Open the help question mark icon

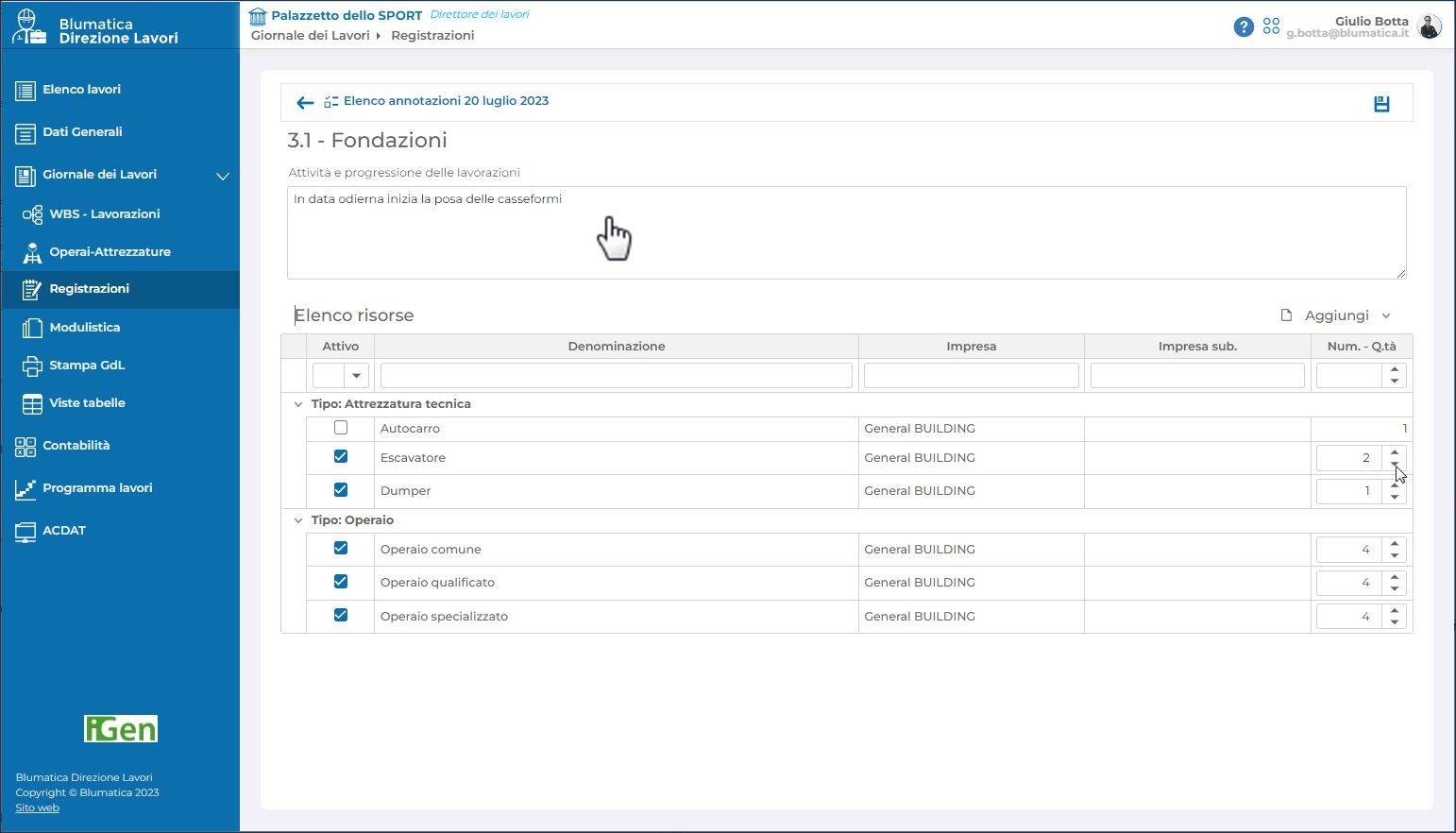click(1244, 27)
